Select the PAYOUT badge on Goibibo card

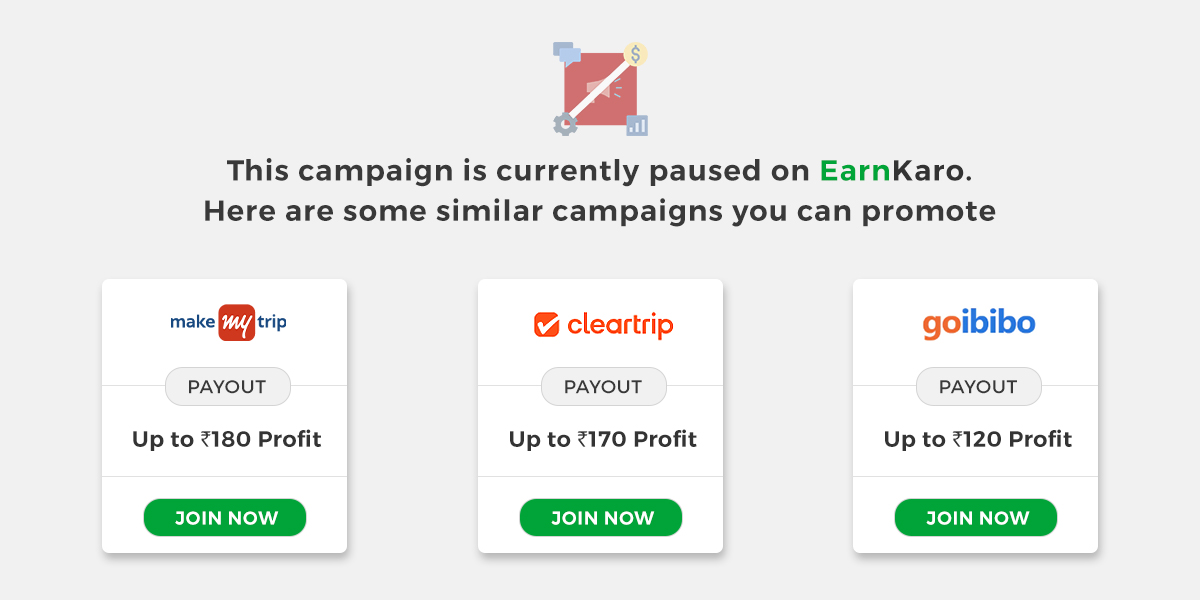(x=978, y=386)
